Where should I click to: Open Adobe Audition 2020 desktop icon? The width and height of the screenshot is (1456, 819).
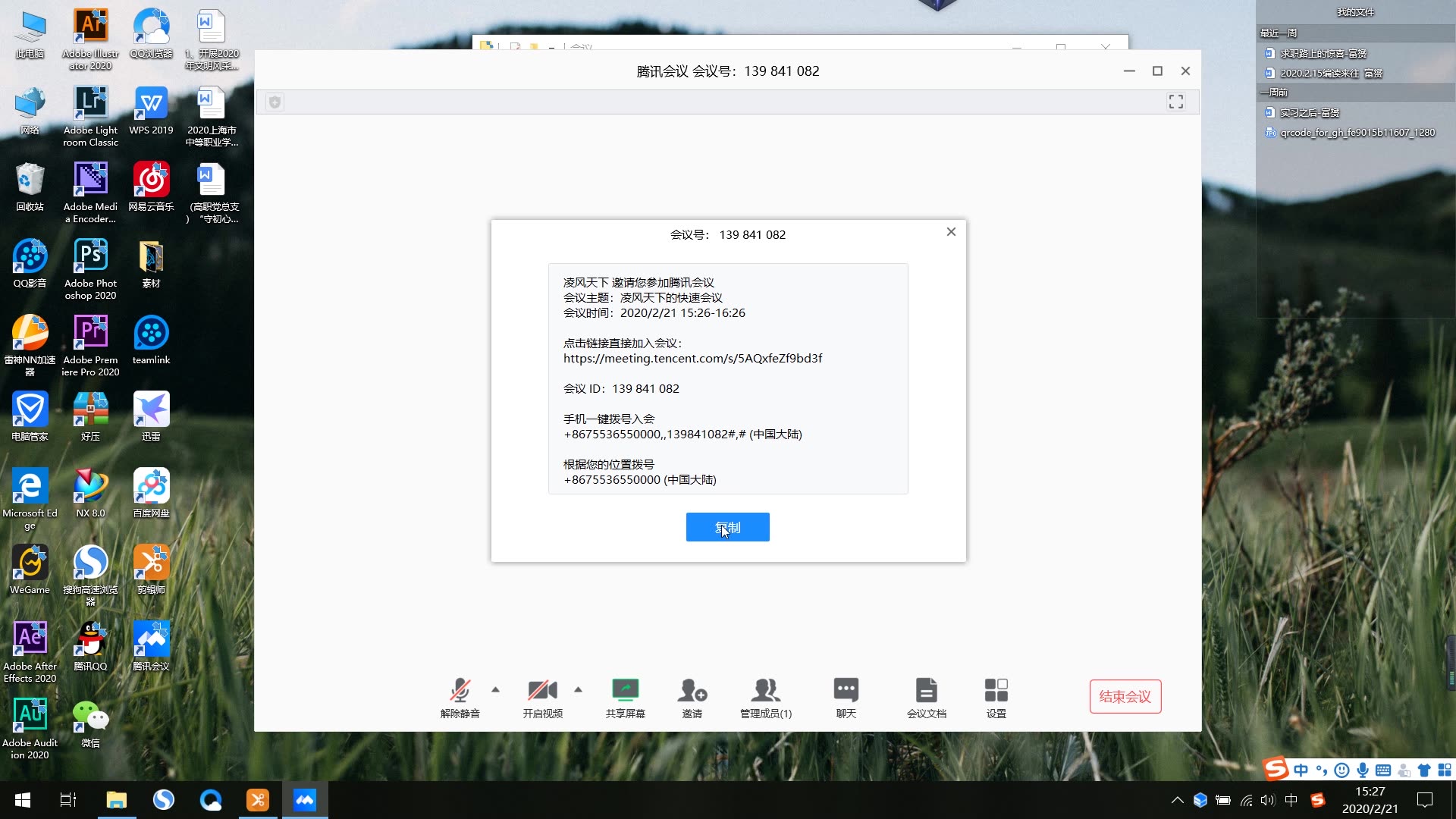click(x=30, y=730)
